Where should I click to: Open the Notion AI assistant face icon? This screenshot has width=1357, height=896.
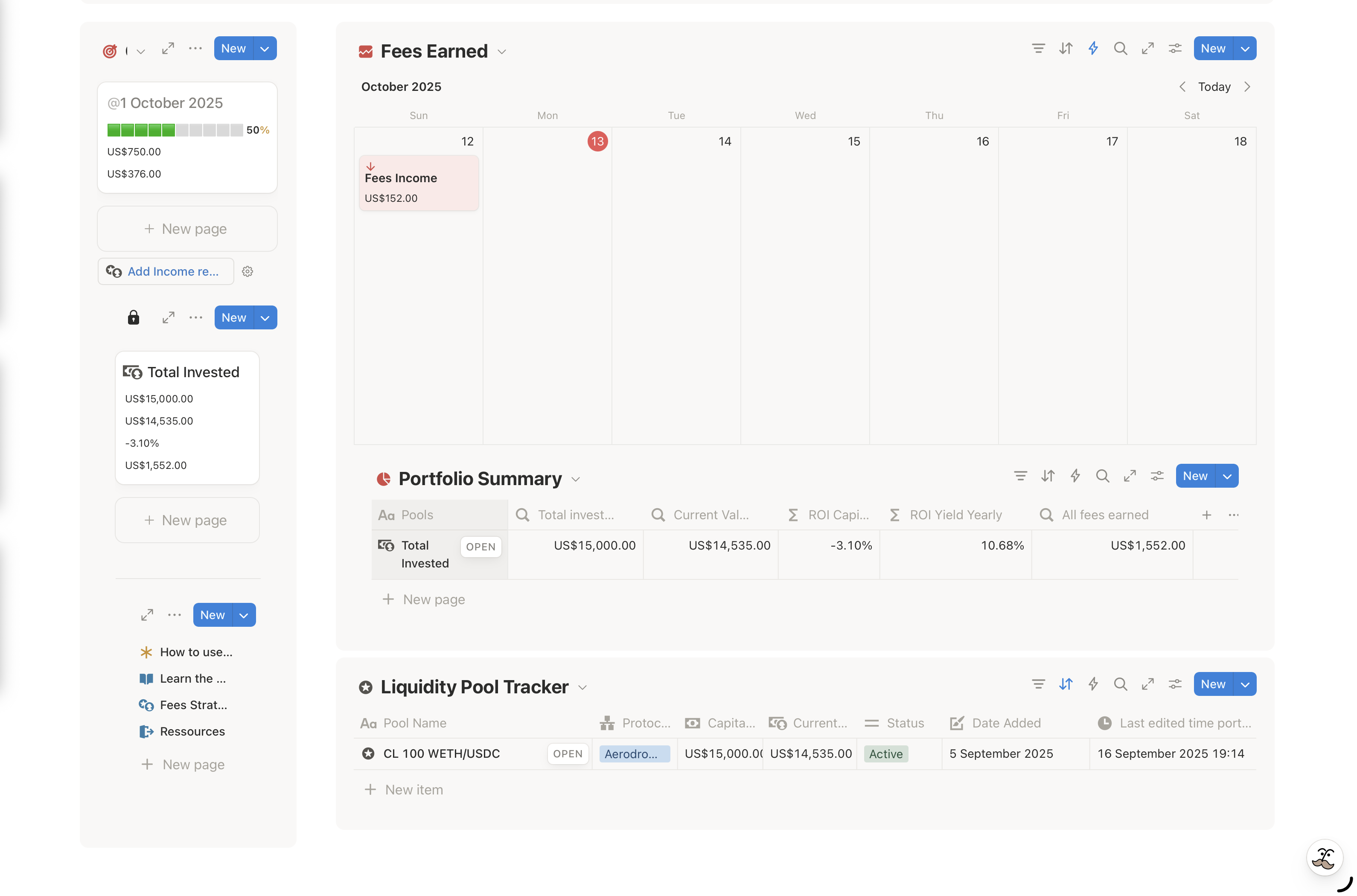tap(1325, 858)
